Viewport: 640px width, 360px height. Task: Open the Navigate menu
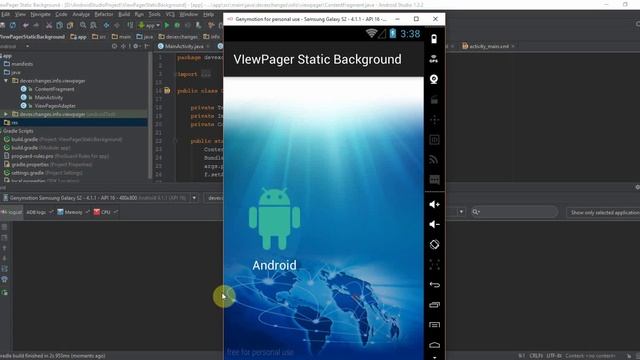click(x=40, y=14)
